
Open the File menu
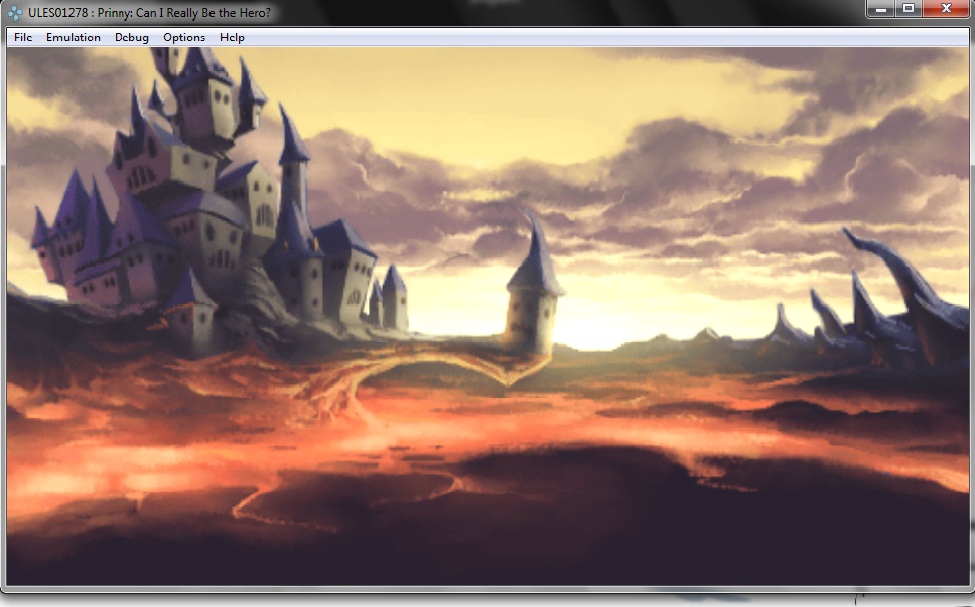tap(23, 37)
